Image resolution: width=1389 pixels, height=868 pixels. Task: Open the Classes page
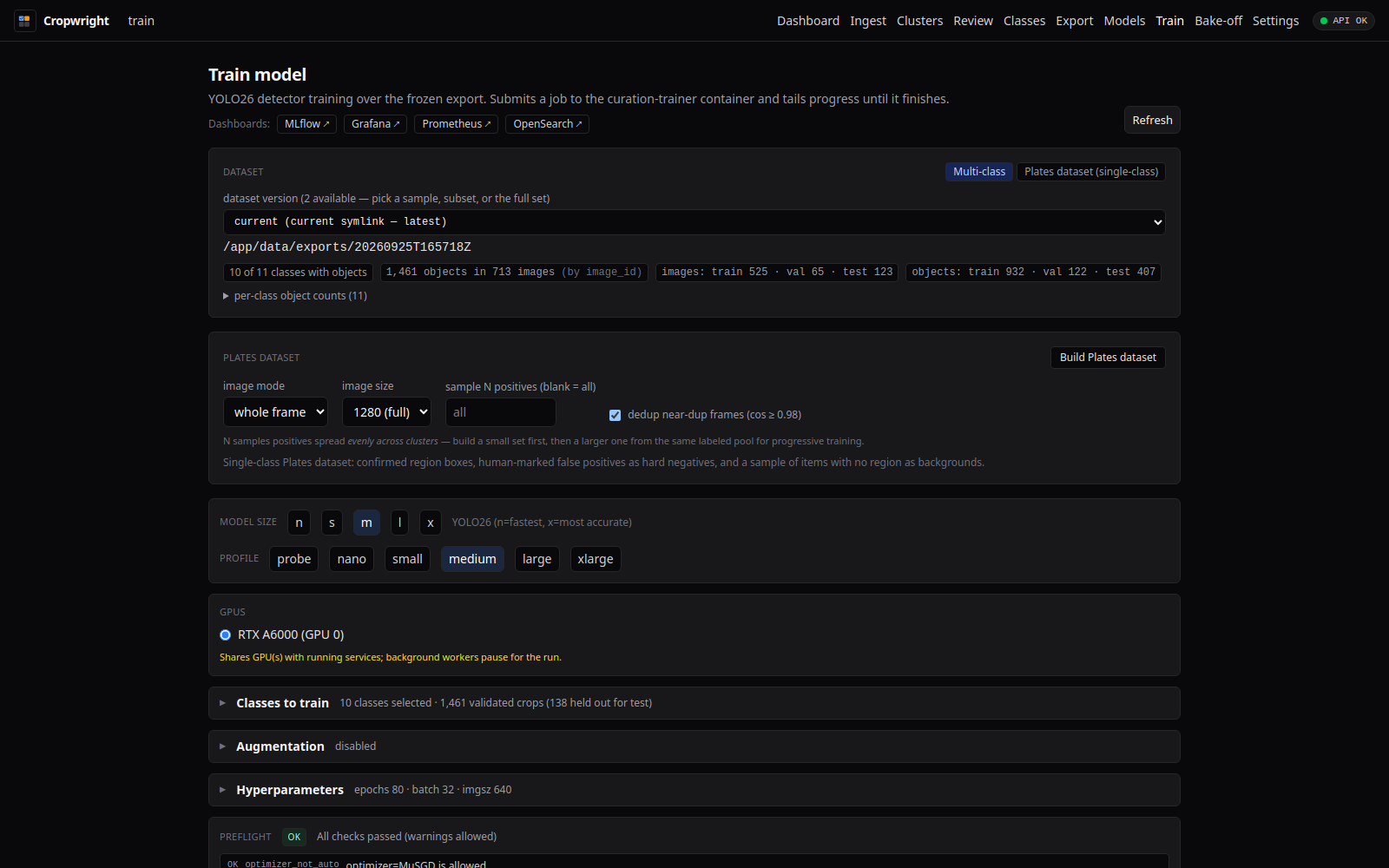click(x=1024, y=21)
